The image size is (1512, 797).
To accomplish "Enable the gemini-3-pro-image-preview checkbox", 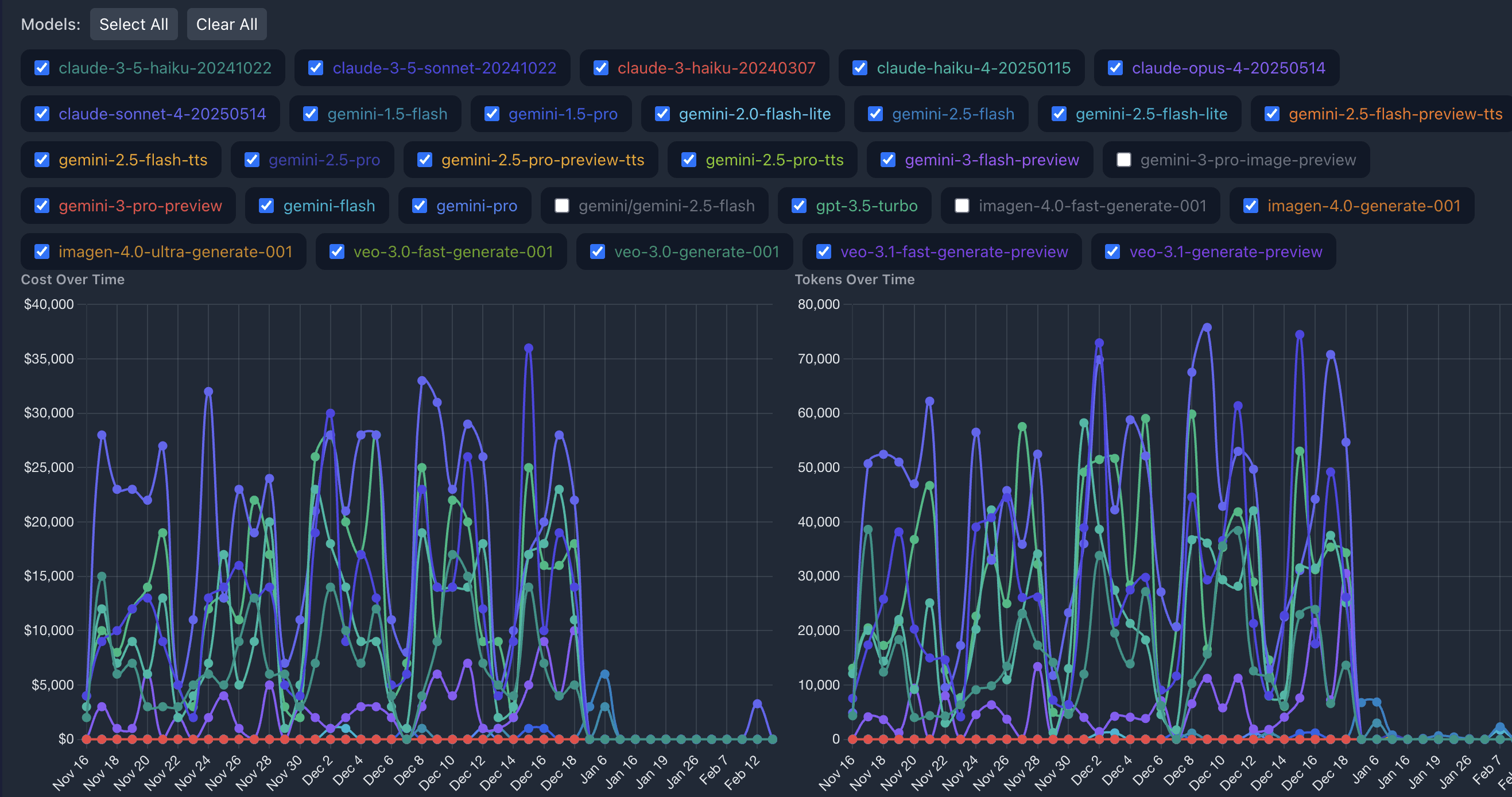I will 1123,160.
